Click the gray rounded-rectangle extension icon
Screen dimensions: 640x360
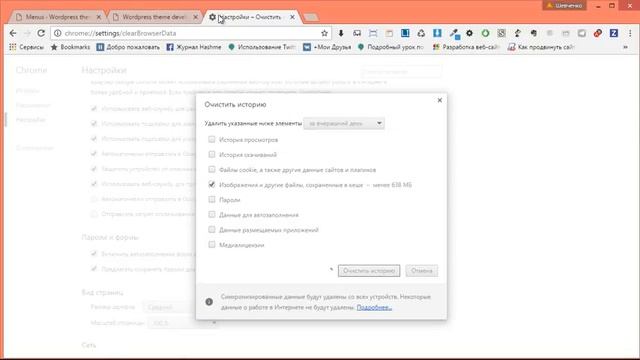pyautogui.click(x=582, y=33)
